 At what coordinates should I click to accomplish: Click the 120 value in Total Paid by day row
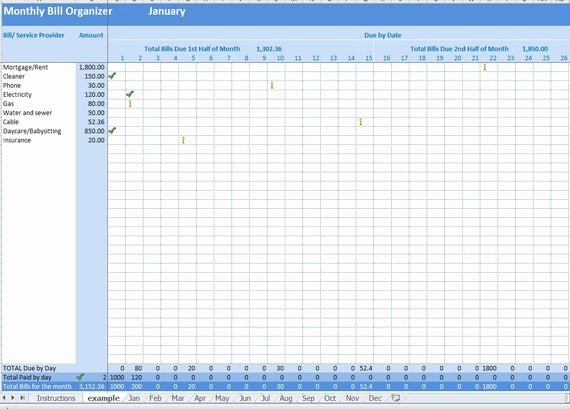[136, 377]
